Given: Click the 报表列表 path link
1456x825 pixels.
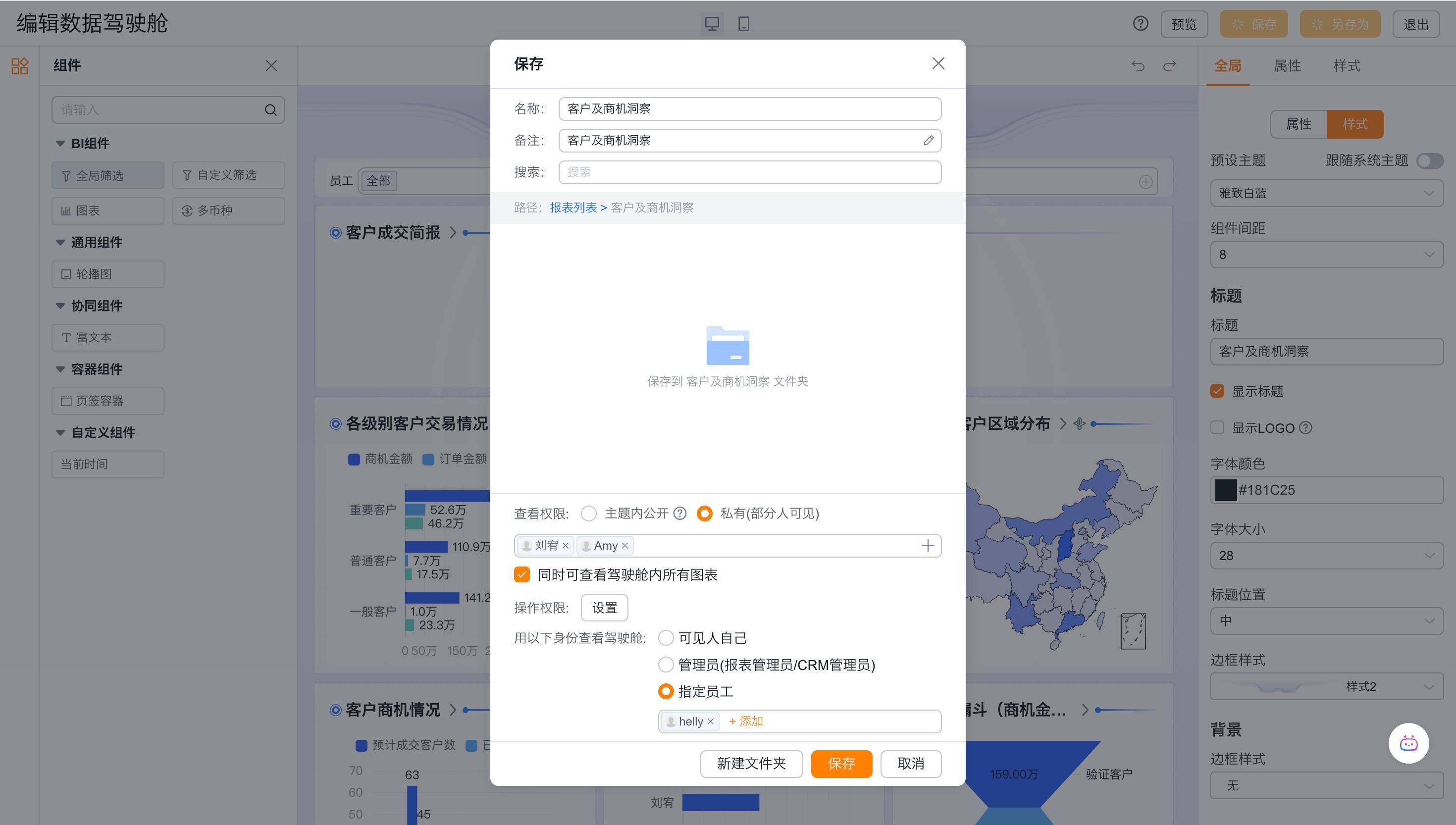Looking at the screenshot, I should 573,207.
